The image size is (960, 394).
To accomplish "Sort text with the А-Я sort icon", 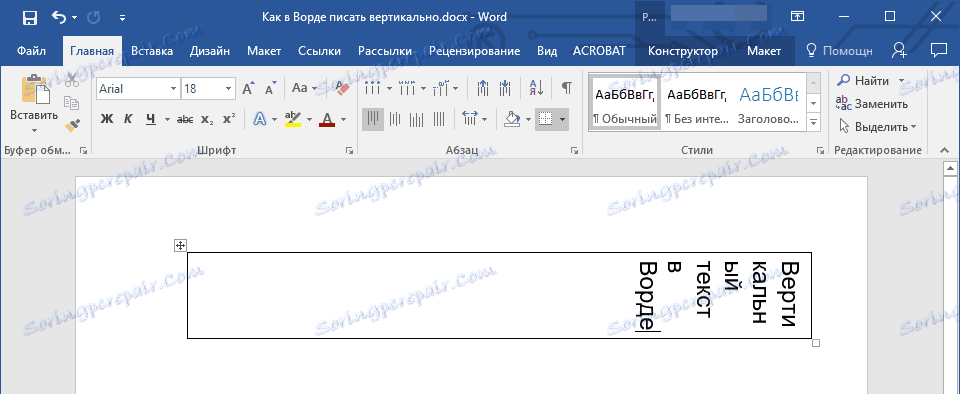I will coord(536,88).
